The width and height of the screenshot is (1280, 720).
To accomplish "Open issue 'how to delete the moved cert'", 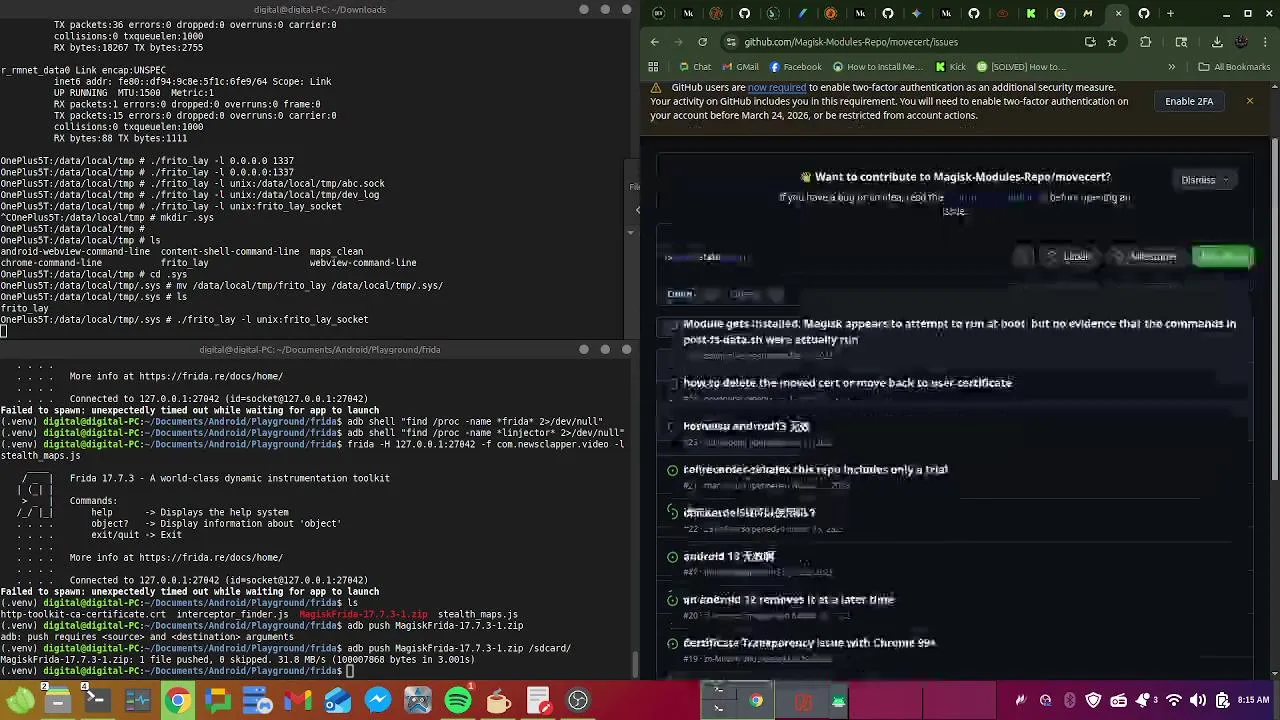I will pos(847,383).
